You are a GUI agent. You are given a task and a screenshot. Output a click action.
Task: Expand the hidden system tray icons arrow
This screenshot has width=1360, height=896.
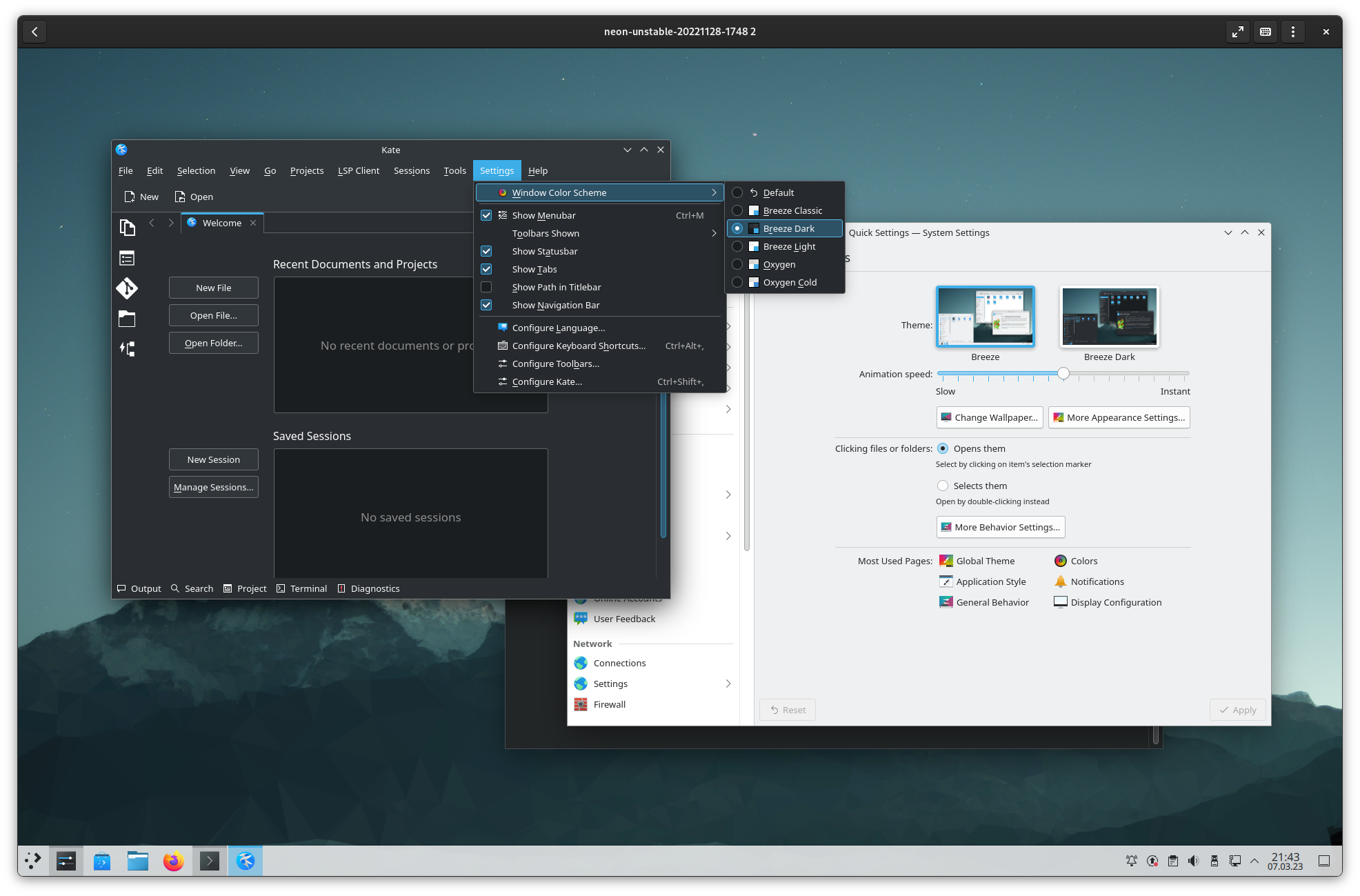(x=1254, y=861)
